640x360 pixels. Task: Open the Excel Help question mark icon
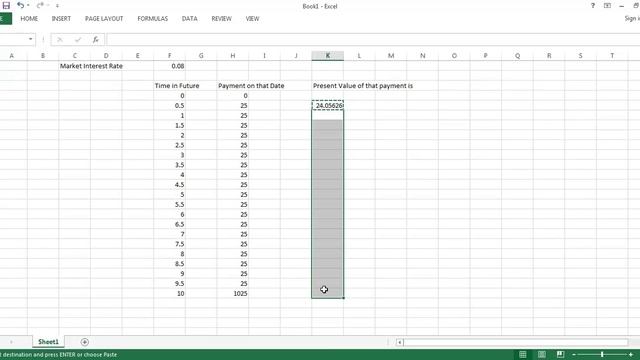593,6
